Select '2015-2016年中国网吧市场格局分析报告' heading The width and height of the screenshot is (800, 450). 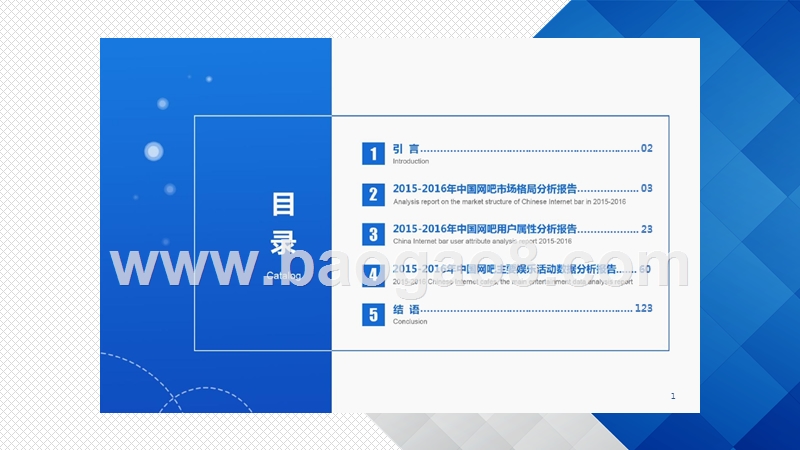click(x=485, y=189)
